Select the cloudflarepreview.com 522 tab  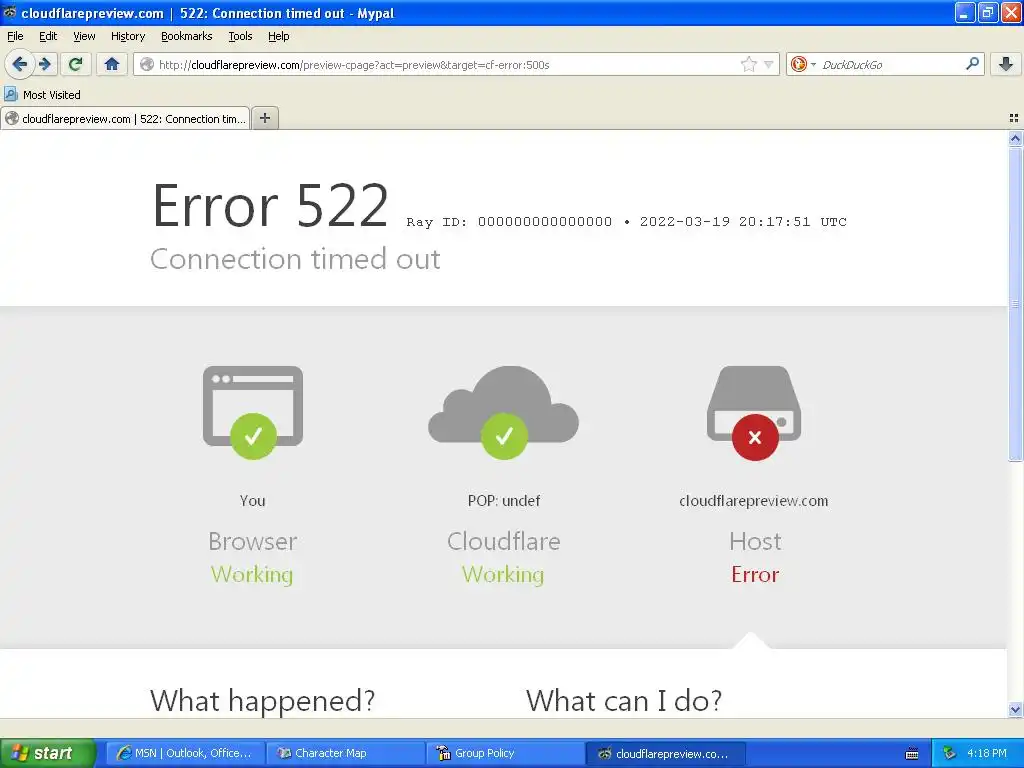click(125, 119)
